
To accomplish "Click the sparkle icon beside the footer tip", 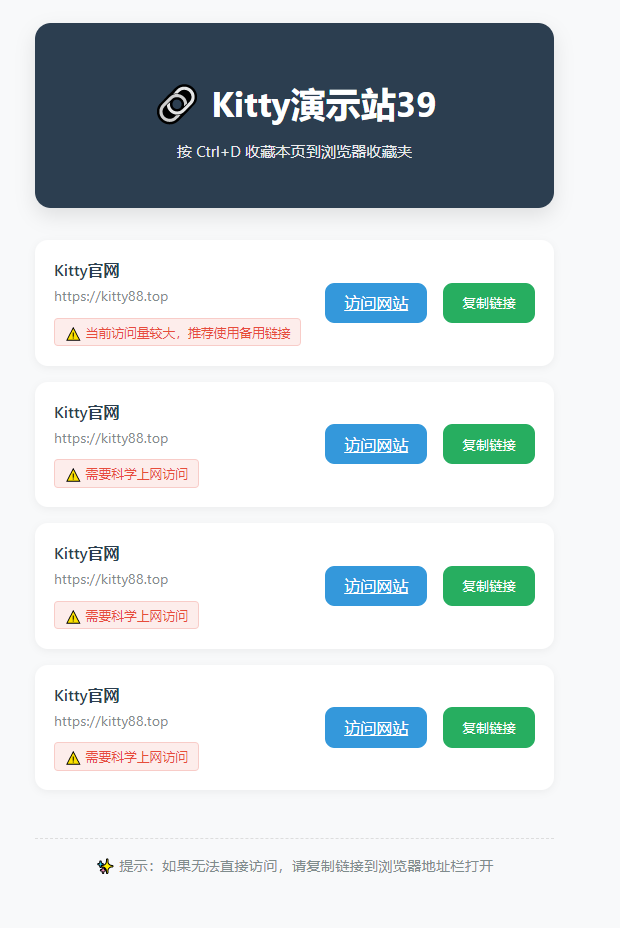I will (105, 866).
